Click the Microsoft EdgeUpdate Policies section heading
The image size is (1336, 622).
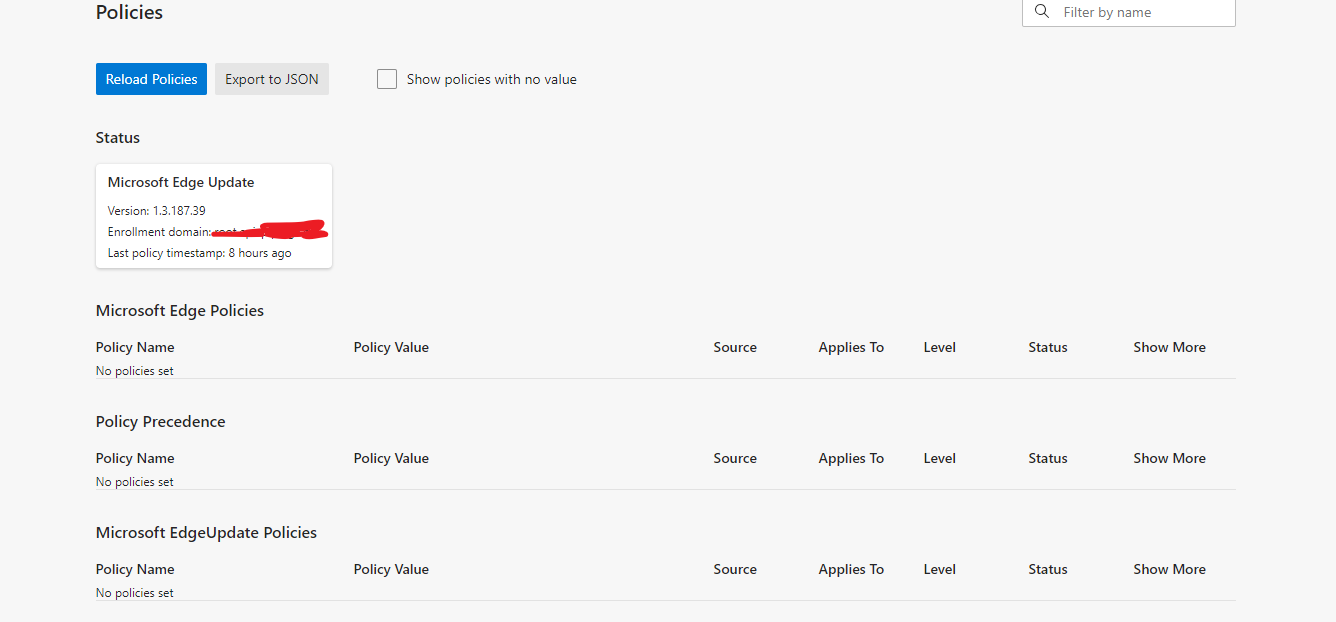pos(206,533)
